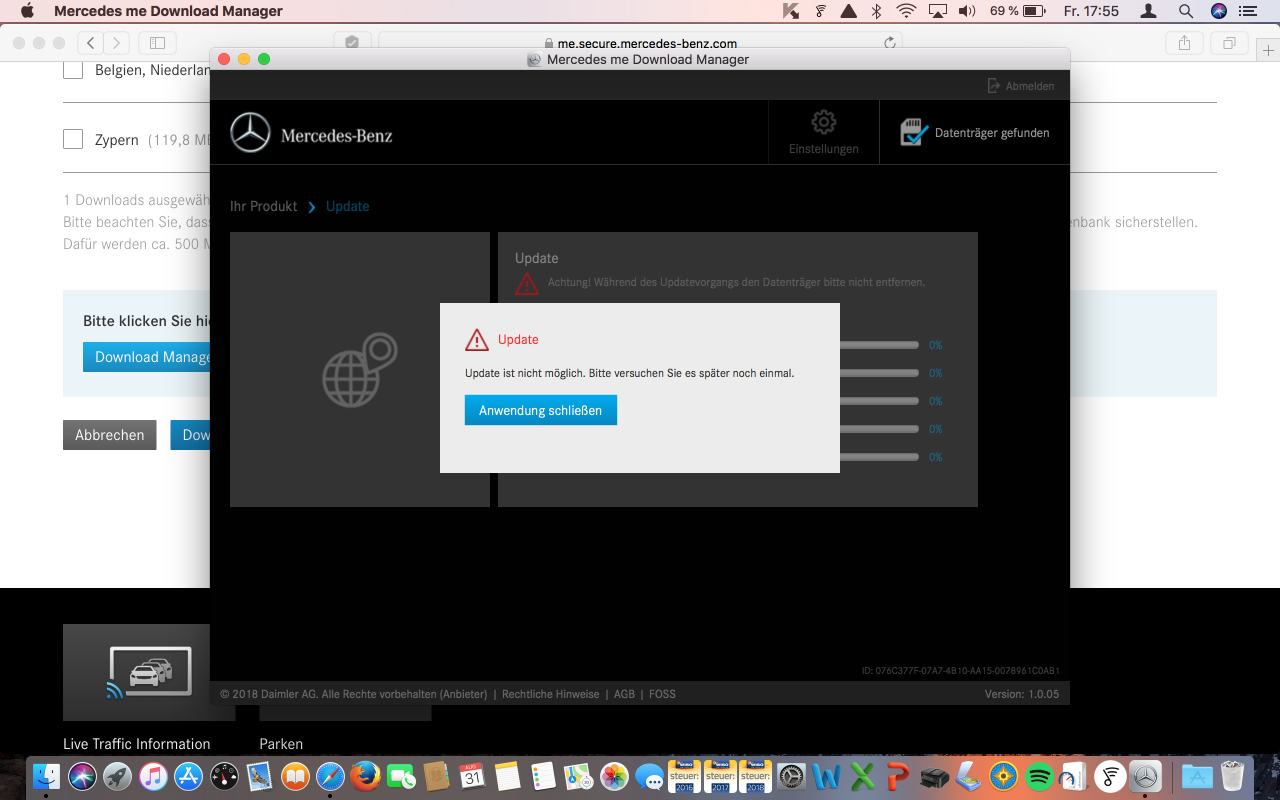Open Finder from the Dock
Image resolution: width=1280 pixels, height=800 pixels.
click(46, 776)
